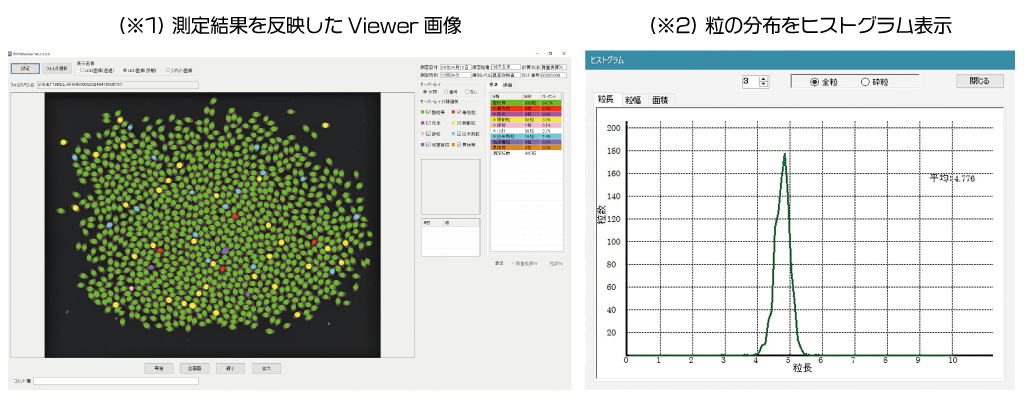The width and height of the screenshot is (1024, 400).
Task: Click the 等倍 button below image
Action: click(x=159, y=368)
